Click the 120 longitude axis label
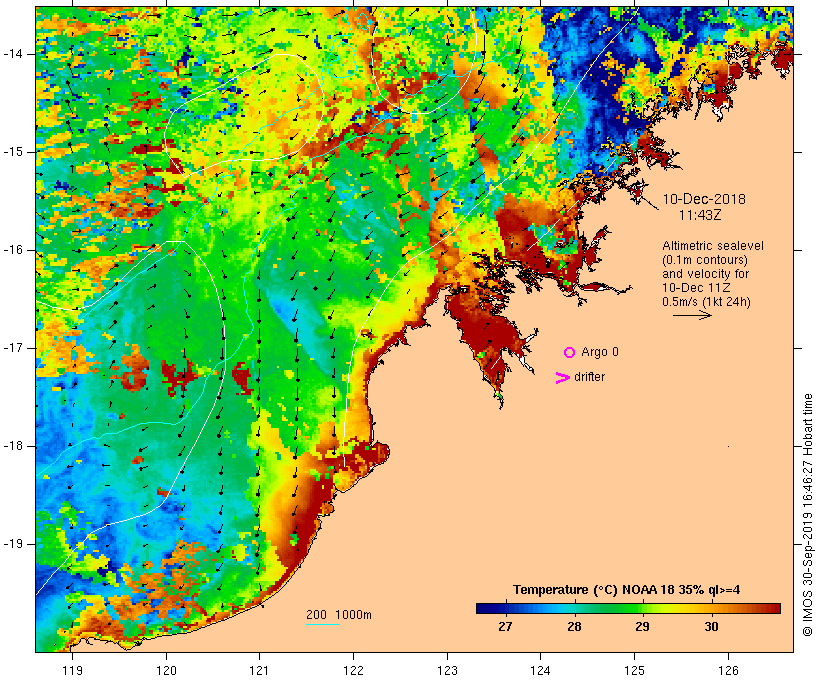820x680 pixels. point(166,671)
